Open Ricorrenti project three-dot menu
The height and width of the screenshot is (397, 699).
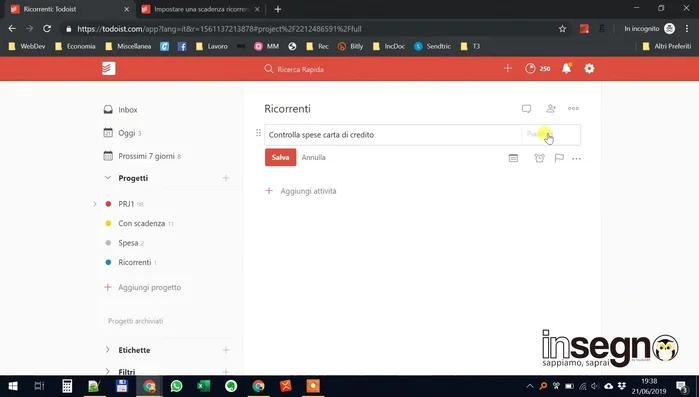coord(573,108)
